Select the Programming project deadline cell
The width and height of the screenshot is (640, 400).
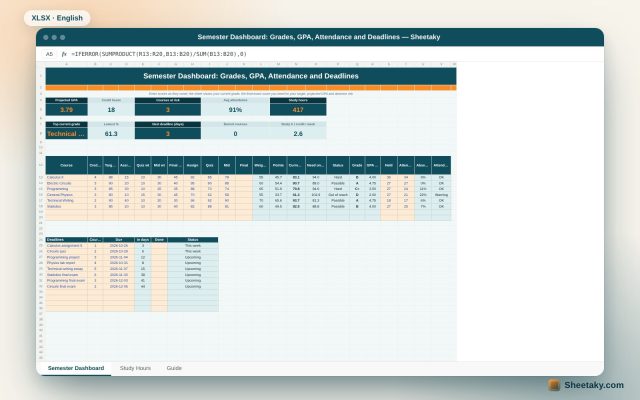pos(67,258)
